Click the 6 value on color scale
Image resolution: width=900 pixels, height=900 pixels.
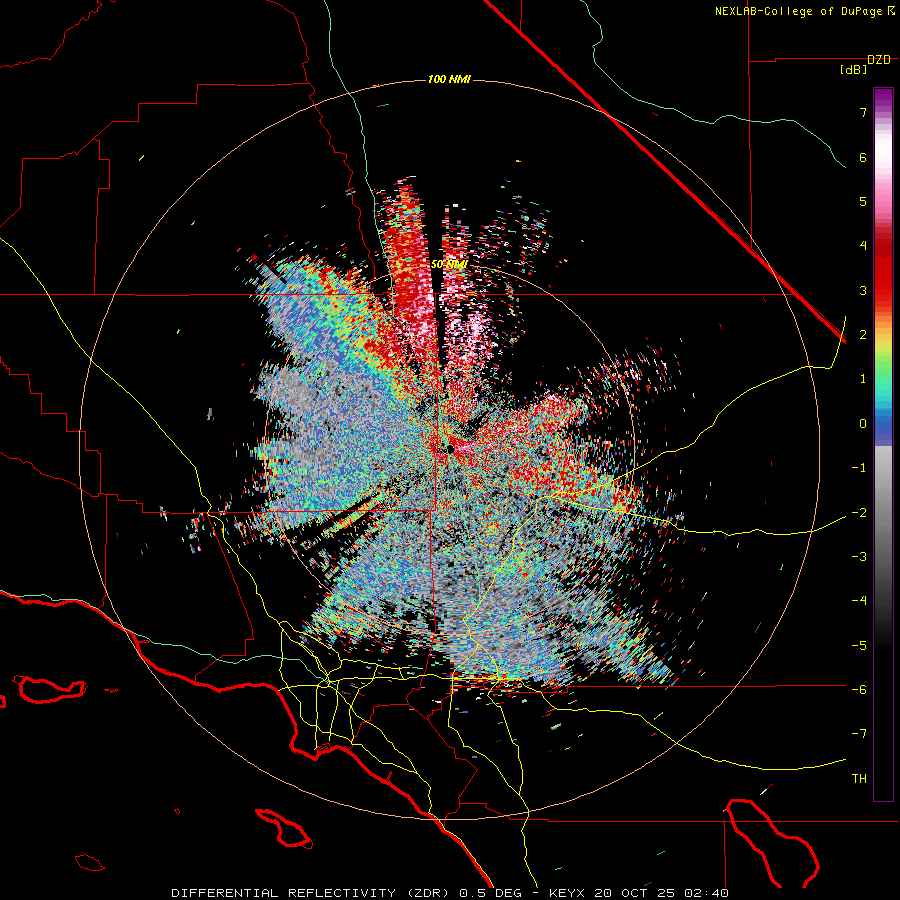863,157
